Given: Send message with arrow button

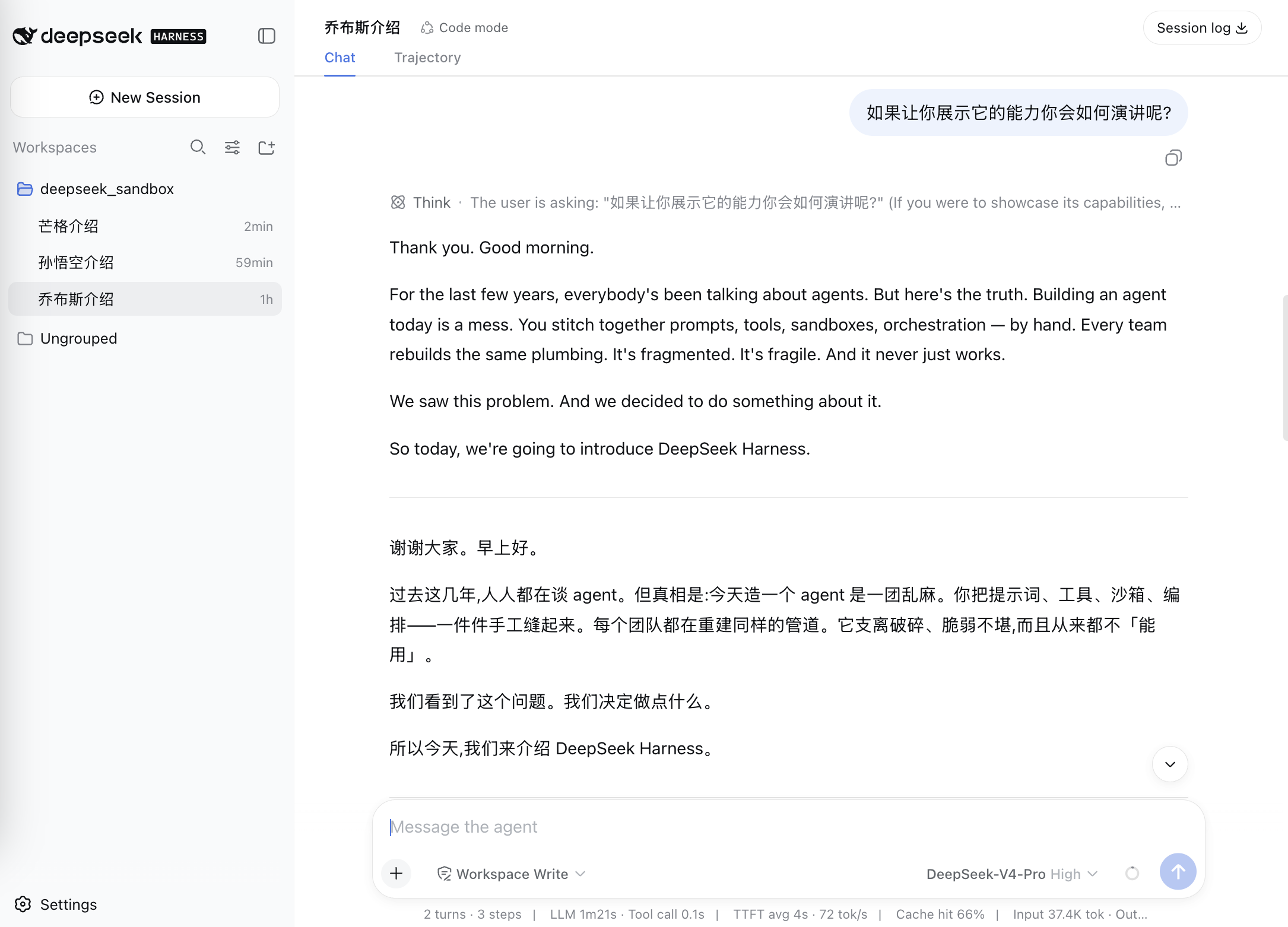Looking at the screenshot, I should pyautogui.click(x=1178, y=871).
